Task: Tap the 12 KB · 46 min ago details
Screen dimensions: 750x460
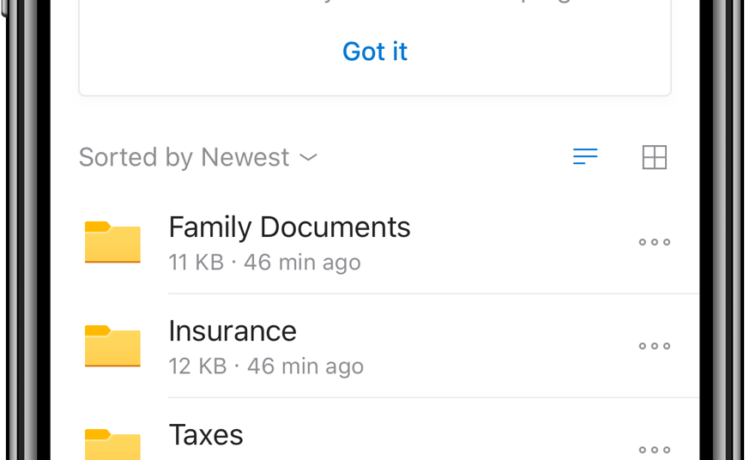Action: pos(266,367)
